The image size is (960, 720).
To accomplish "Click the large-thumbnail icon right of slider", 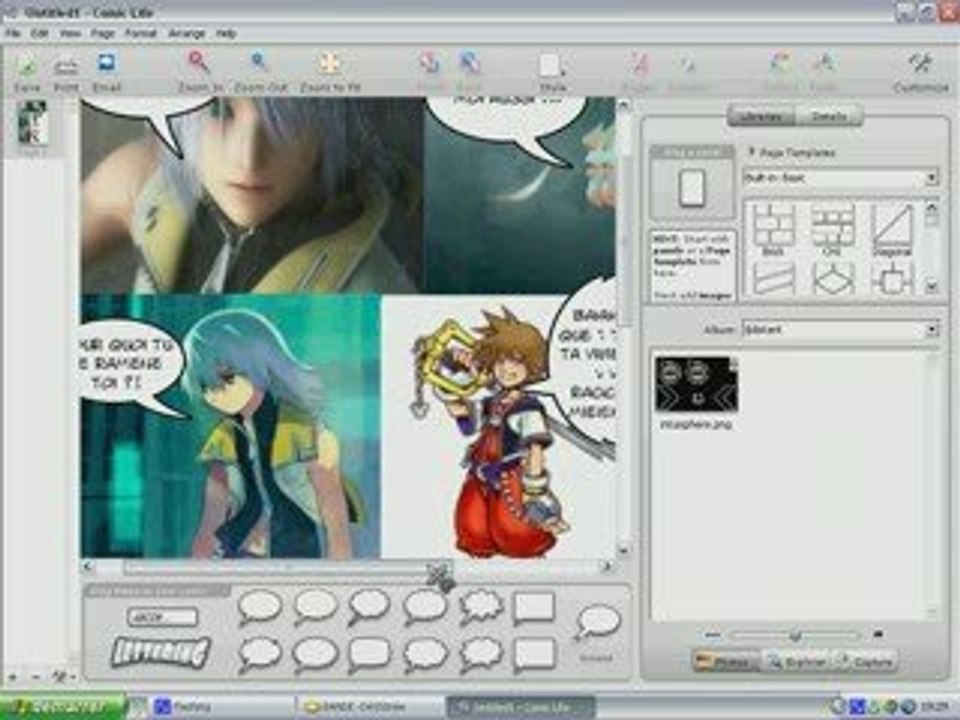I will (x=878, y=634).
